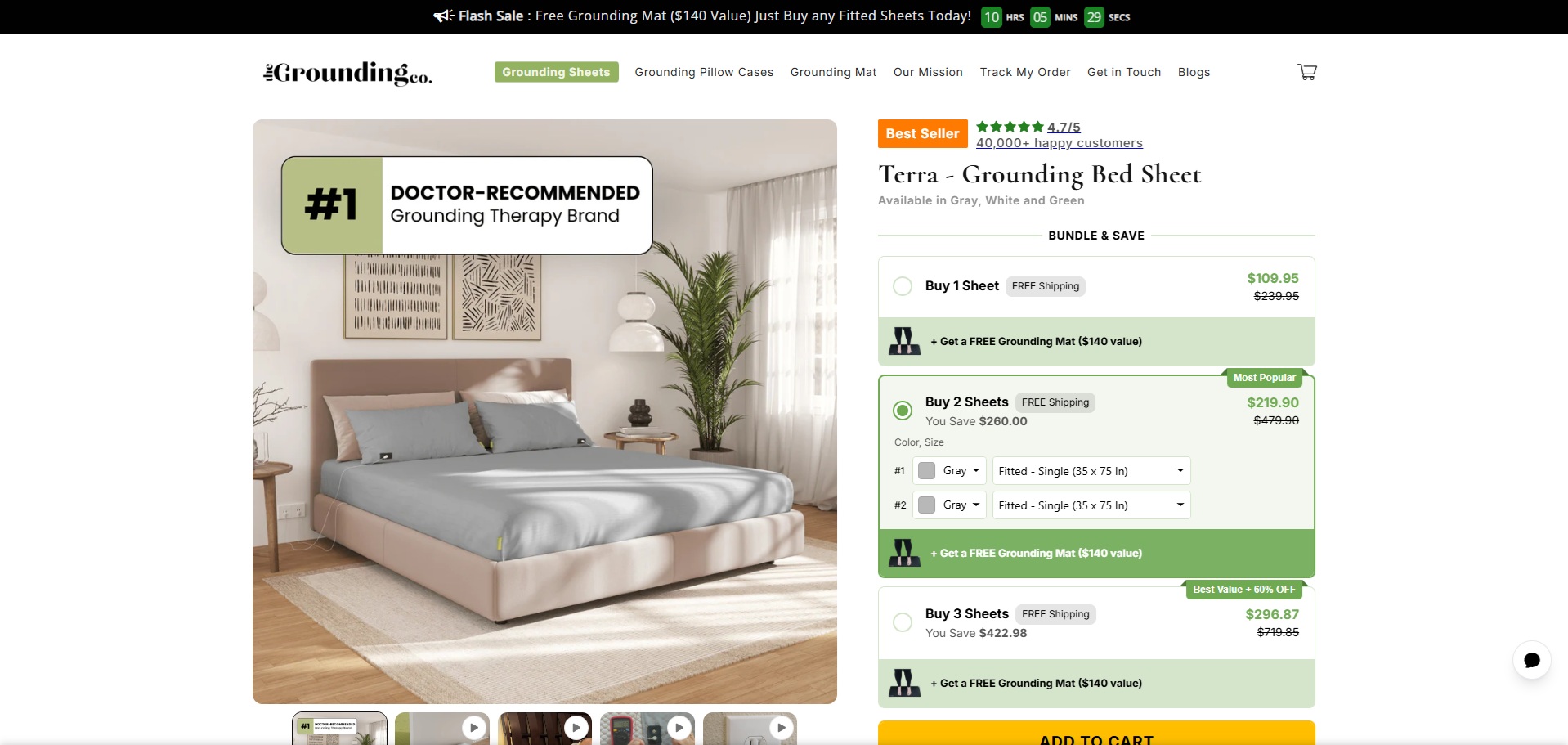This screenshot has height=745, width=1568.
Task: Click gray color swatch for sheet #2
Action: click(x=926, y=505)
